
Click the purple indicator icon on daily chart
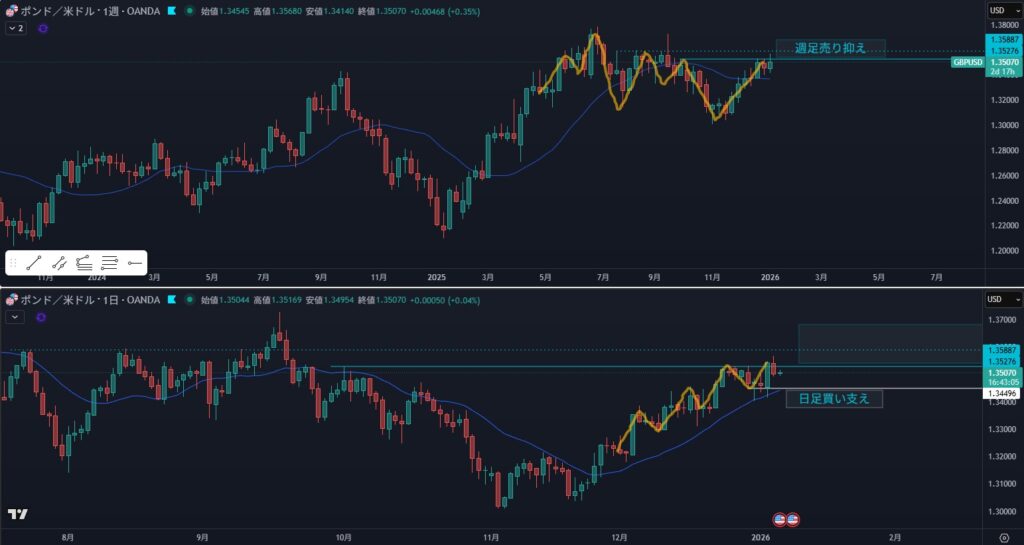tap(42, 317)
